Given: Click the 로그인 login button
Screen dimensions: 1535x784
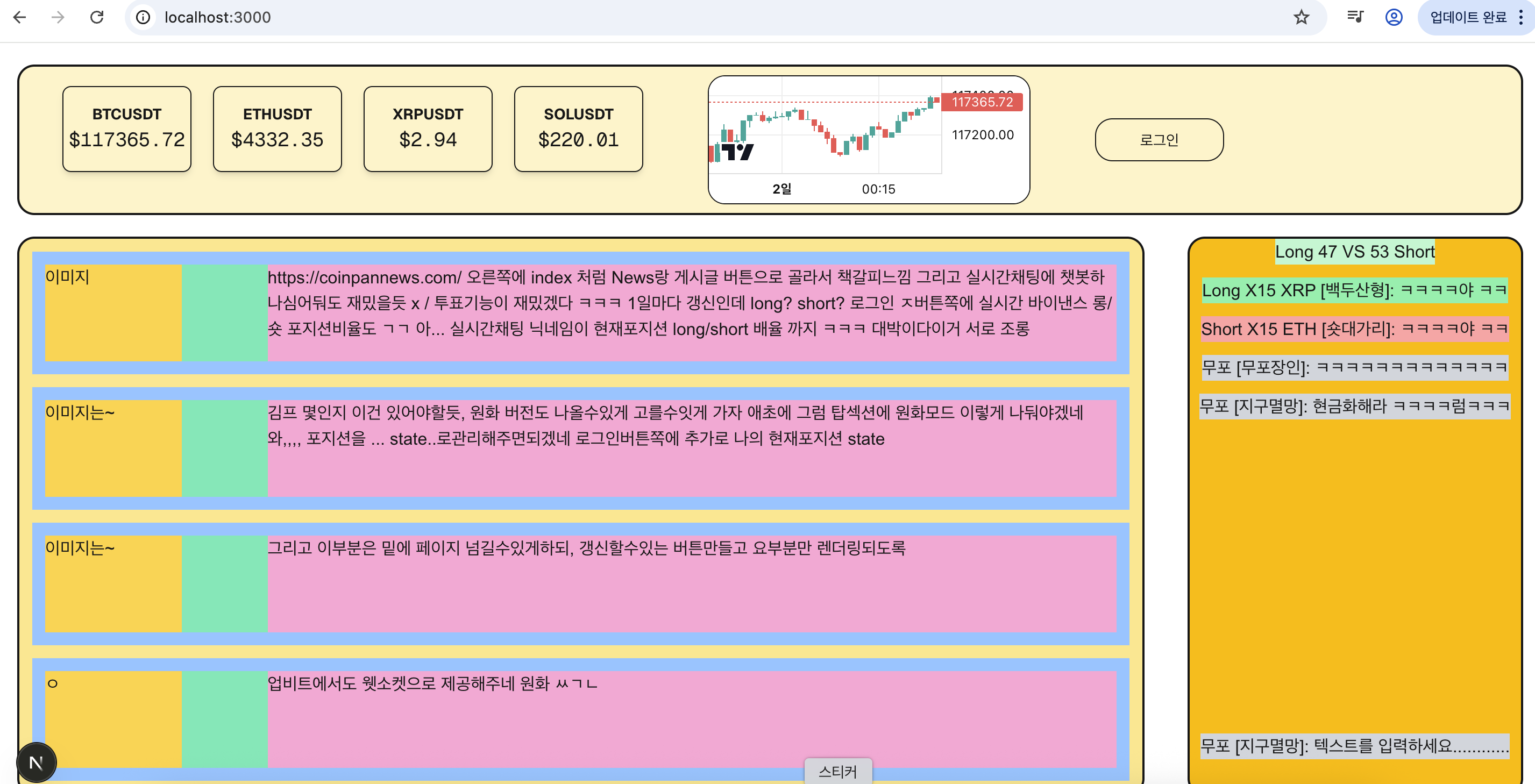Looking at the screenshot, I should coord(1159,140).
